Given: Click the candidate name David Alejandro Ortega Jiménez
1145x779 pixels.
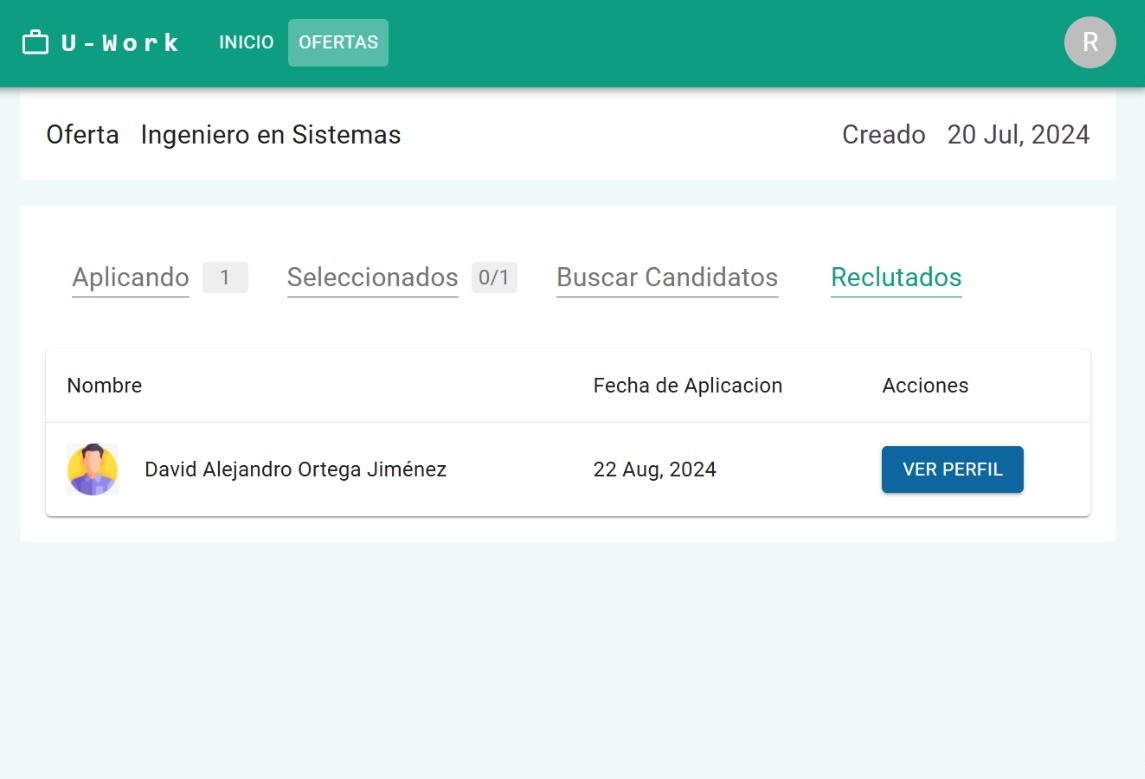Looking at the screenshot, I should [296, 469].
